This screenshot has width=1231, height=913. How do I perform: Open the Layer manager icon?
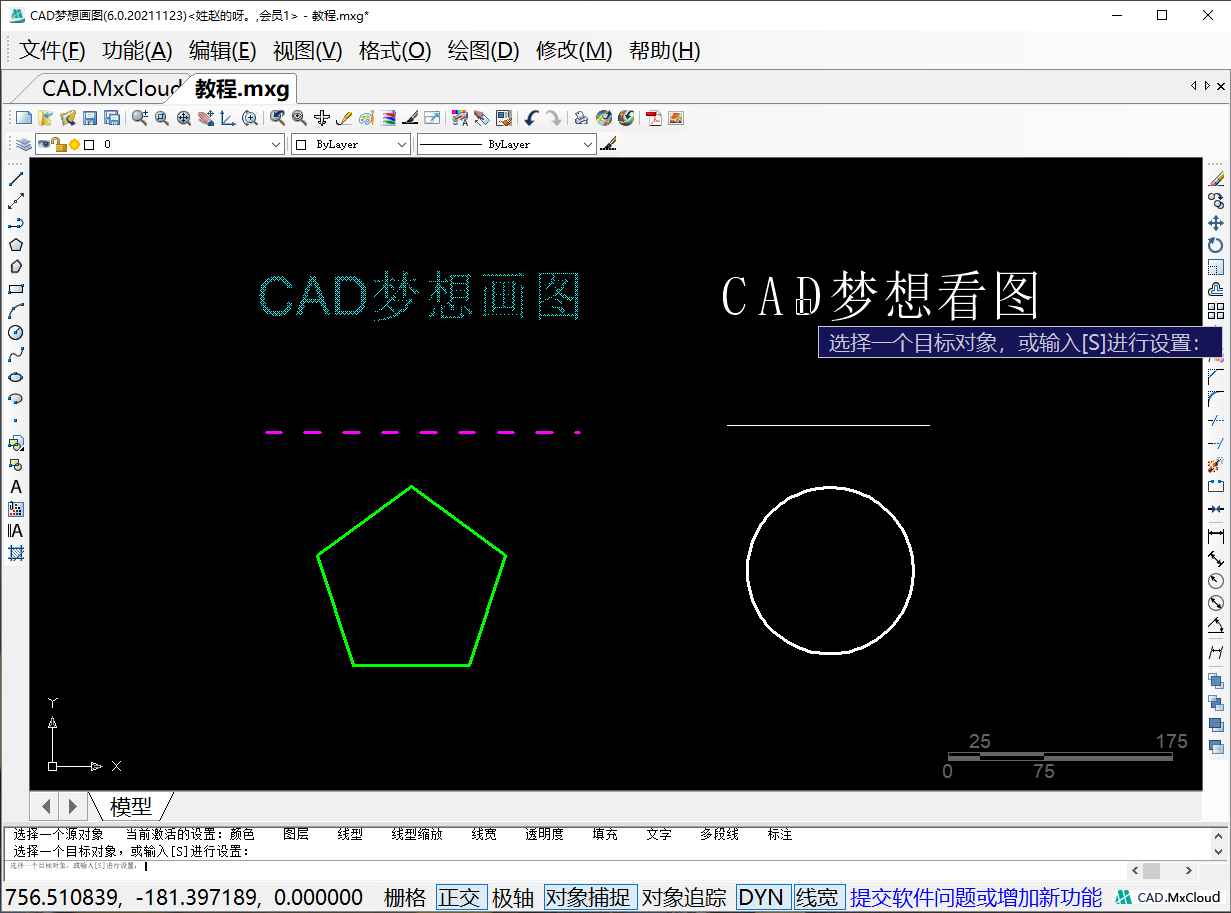point(23,145)
